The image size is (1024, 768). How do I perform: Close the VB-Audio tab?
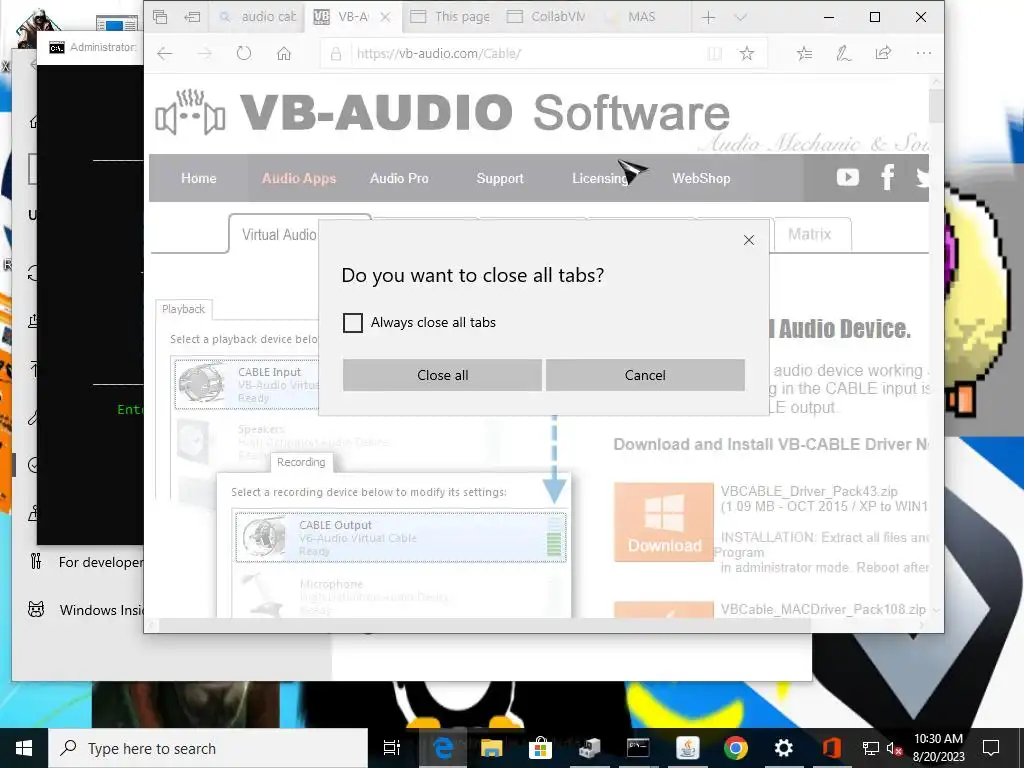point(385,18)
